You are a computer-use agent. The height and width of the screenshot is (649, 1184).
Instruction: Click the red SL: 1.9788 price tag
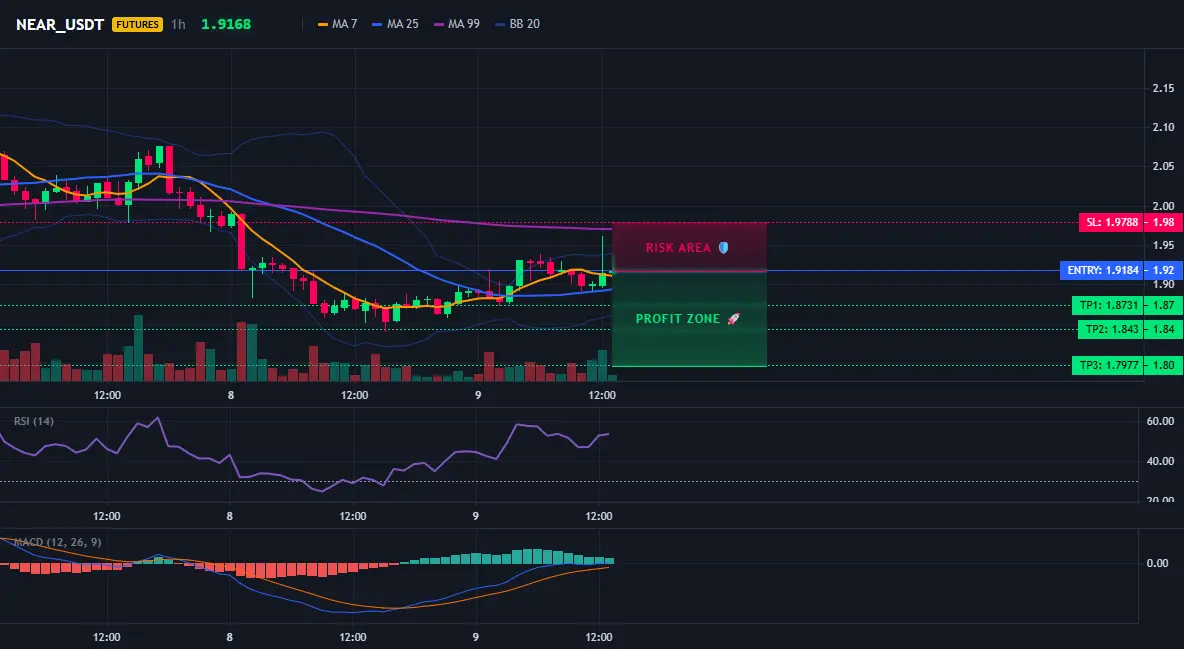point(1111,222)
